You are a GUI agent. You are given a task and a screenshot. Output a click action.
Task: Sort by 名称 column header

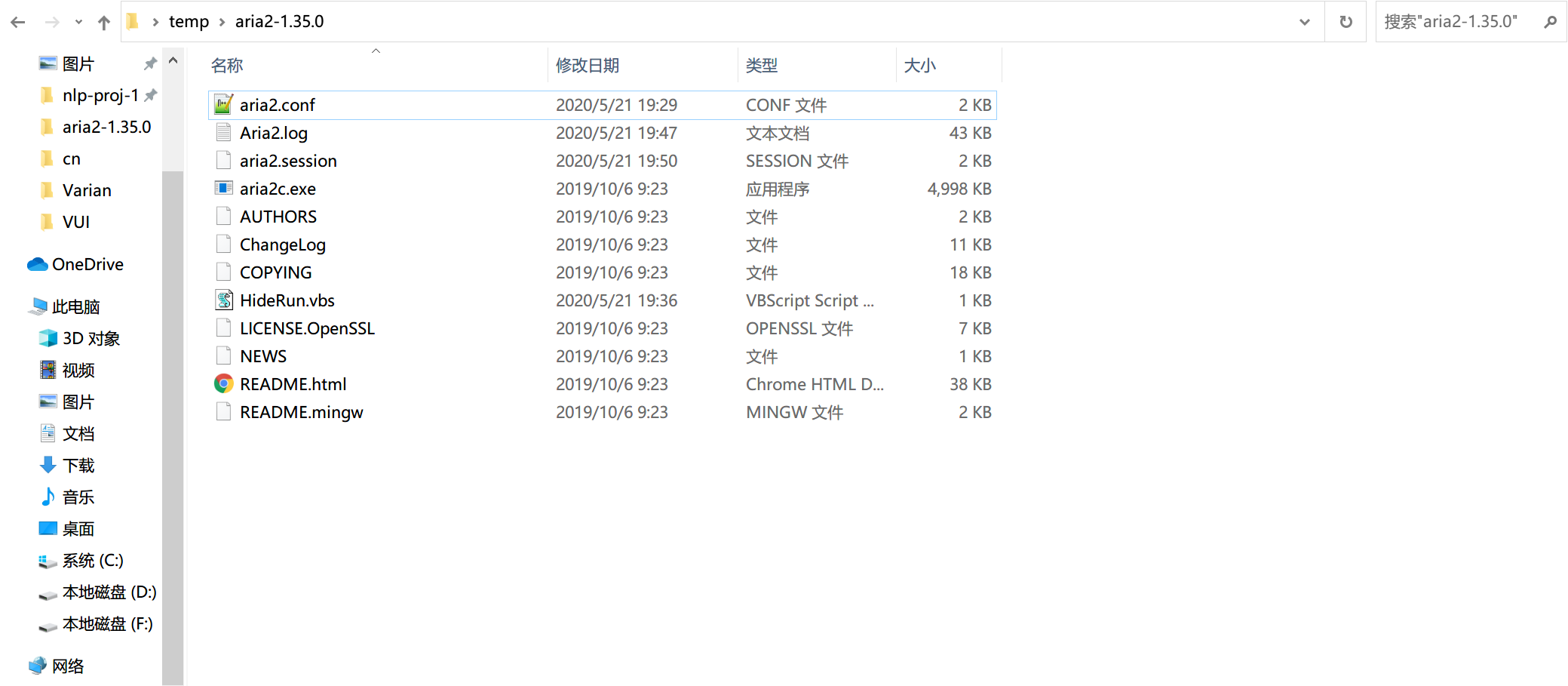(x=227, y=66)
